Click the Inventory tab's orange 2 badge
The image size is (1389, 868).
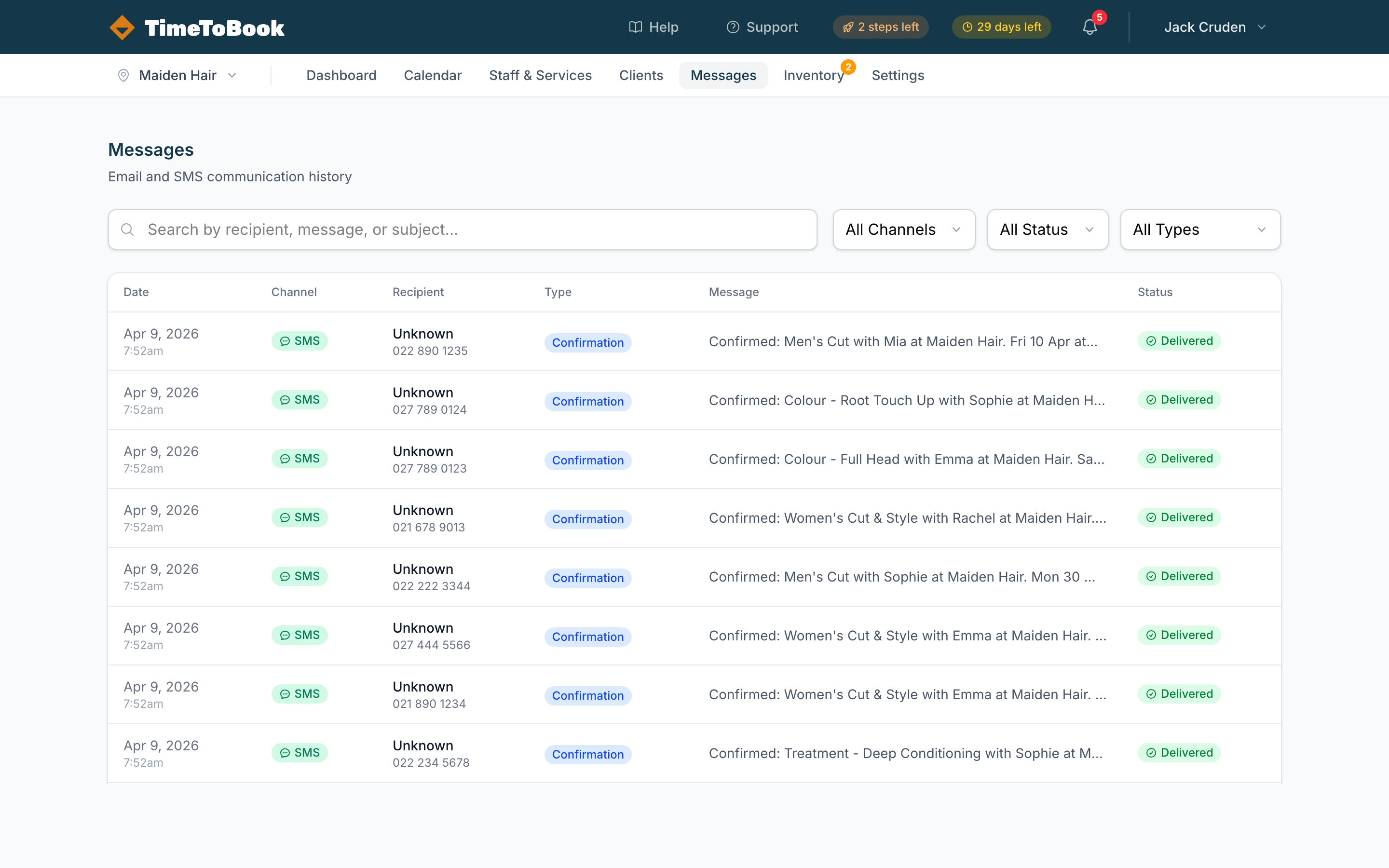coord(849,67)
